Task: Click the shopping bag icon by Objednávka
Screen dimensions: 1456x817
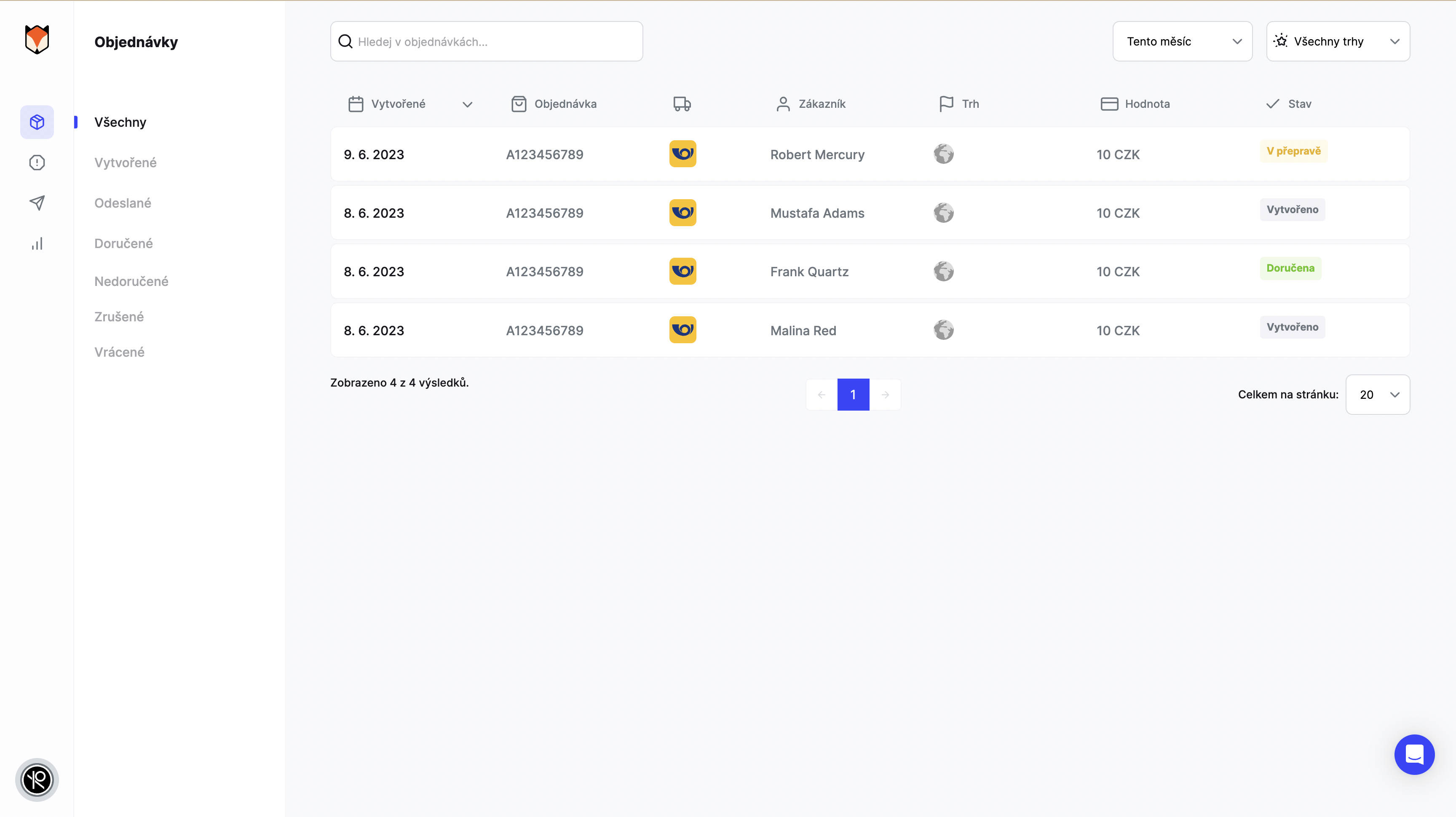Action: 519,104
